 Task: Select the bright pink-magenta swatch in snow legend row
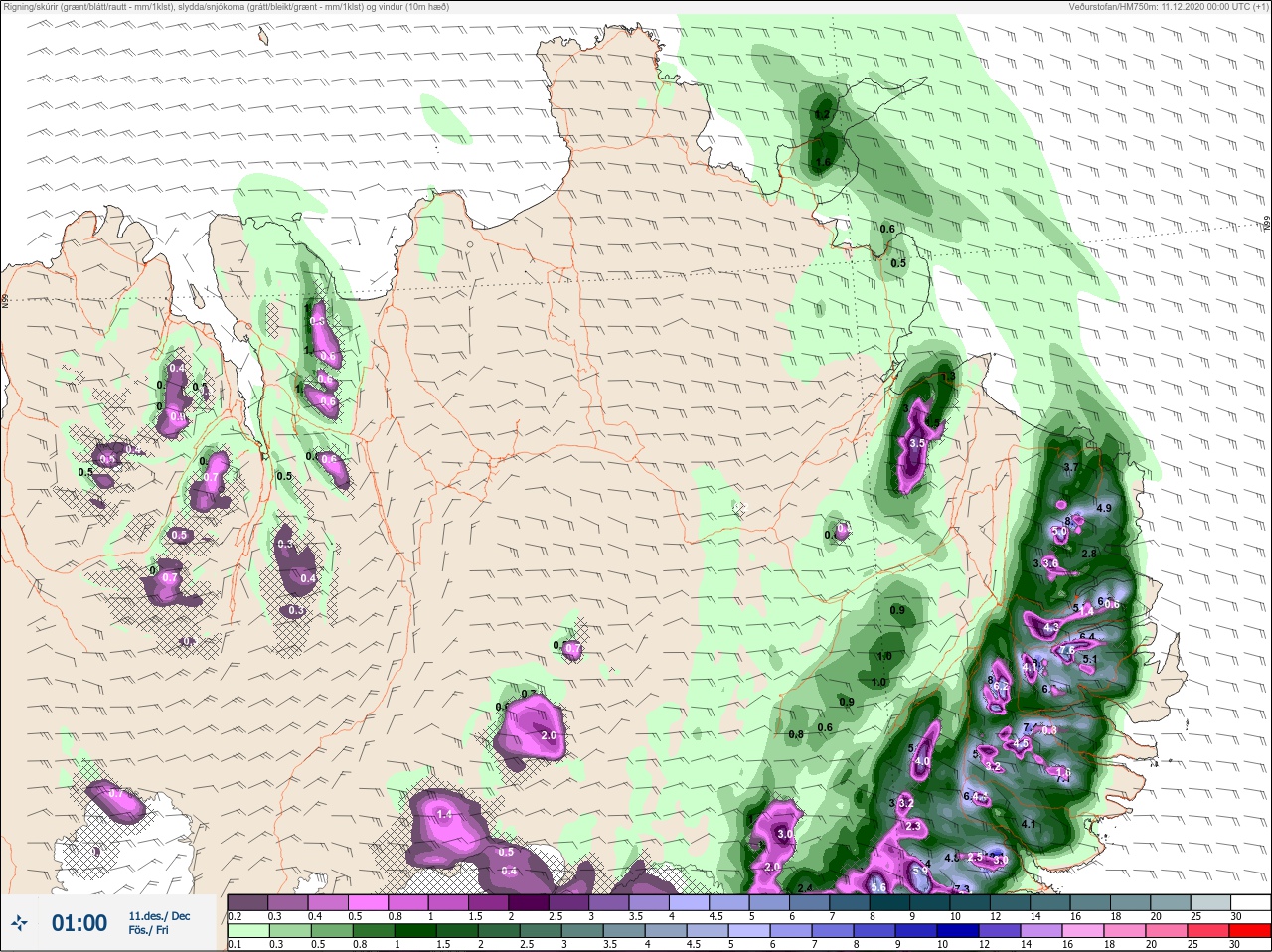coord(367,902)
